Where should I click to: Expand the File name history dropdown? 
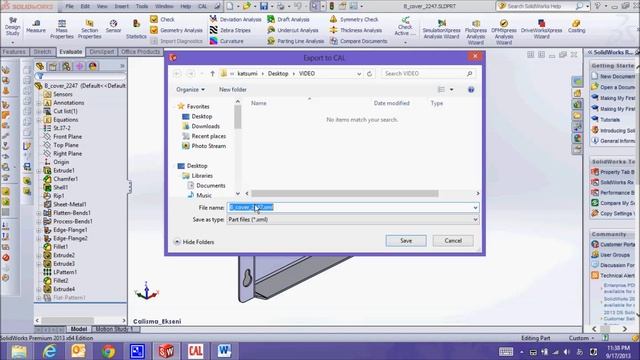click(475, 208)
